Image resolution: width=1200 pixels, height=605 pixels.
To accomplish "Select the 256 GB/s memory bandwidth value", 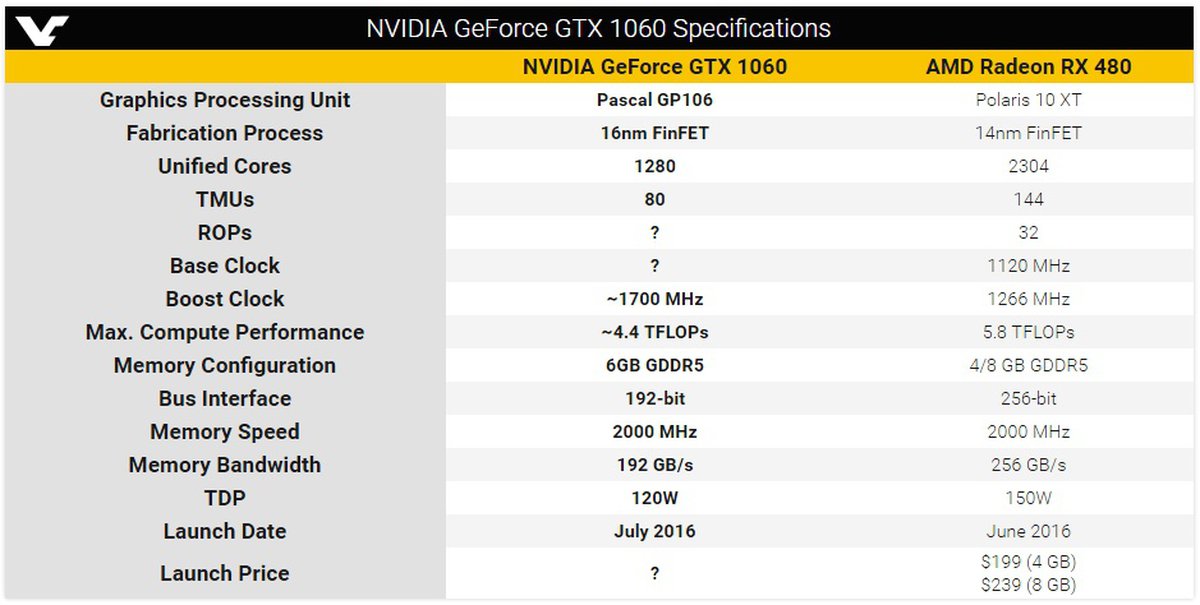I will click(x=1028, y=465).
